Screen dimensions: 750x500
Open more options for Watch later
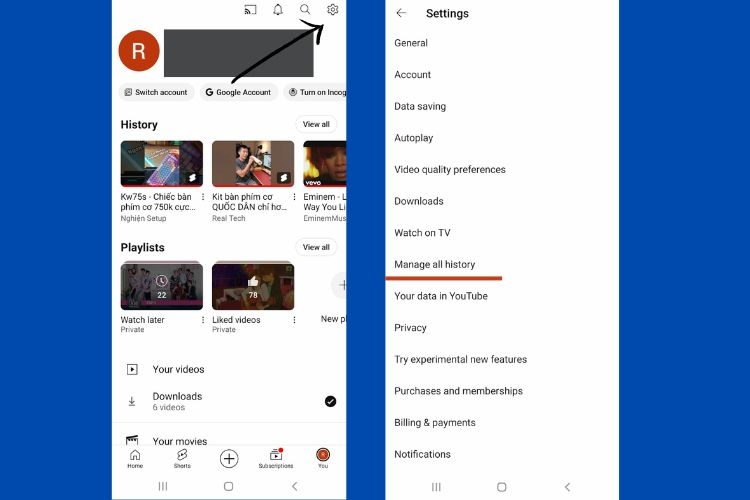pos(203,320)
